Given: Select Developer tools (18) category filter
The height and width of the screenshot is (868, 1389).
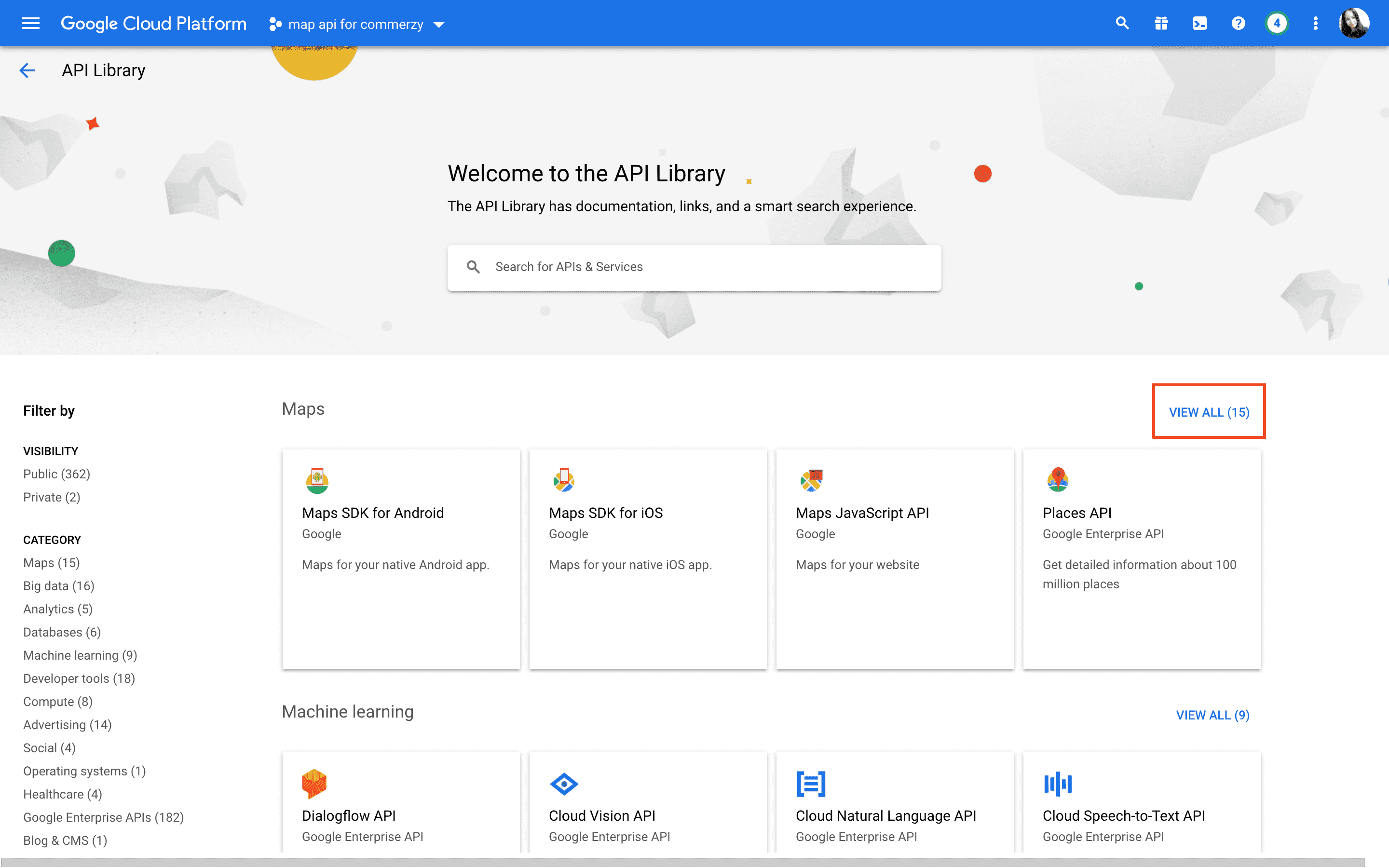Looking at the screenshot, I should tap(79, 678).
